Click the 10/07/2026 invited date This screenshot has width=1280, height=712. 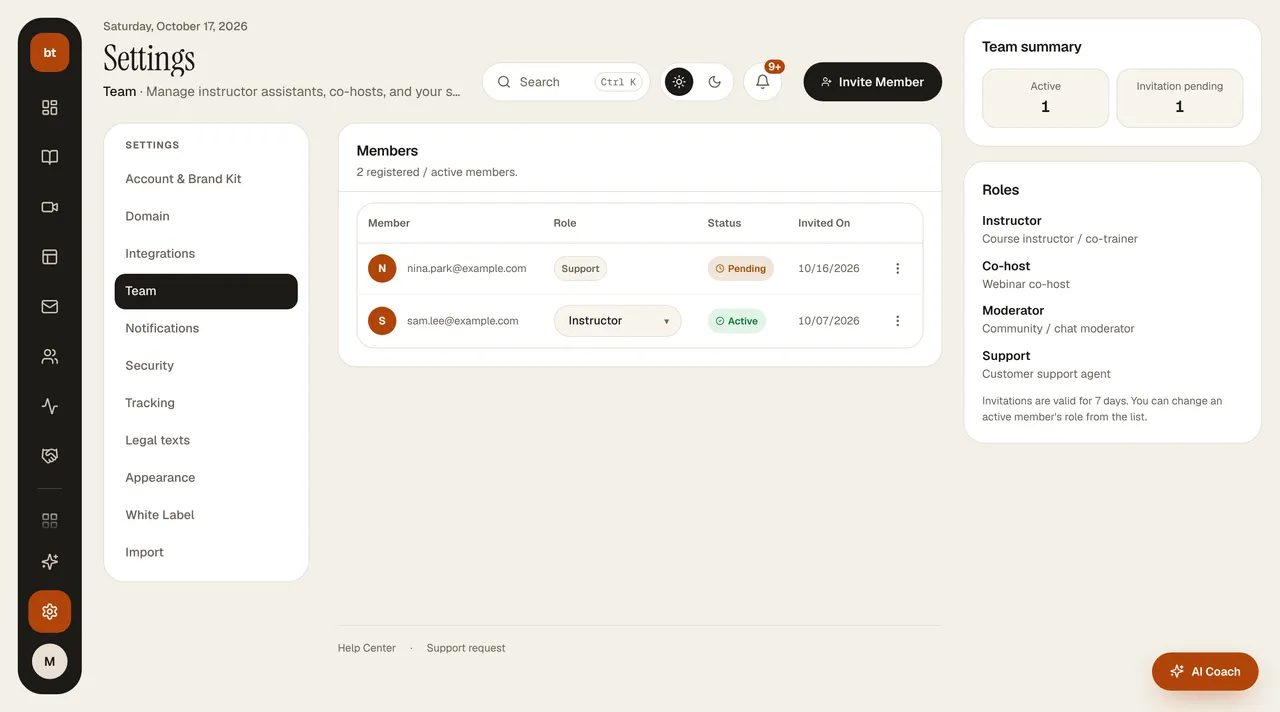[x=829, y=321]
